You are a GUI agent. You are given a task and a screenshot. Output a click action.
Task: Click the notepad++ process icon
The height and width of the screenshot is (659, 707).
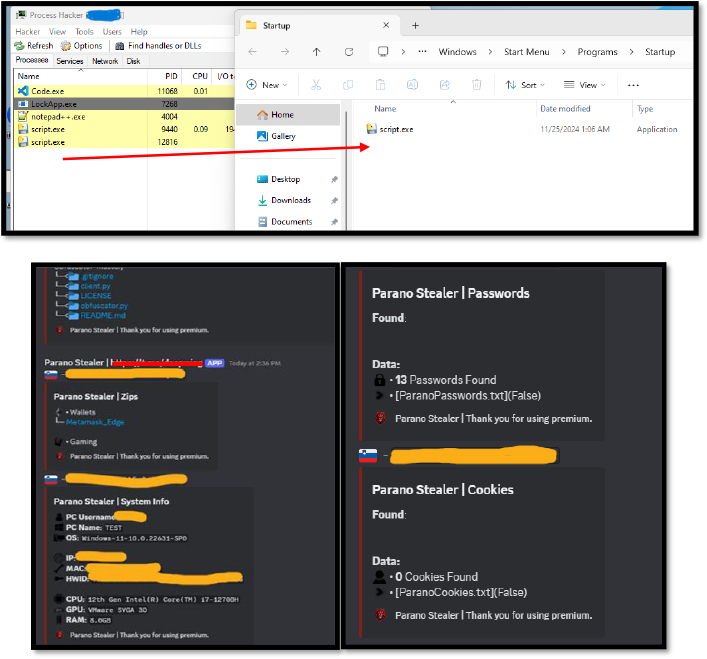(x=23, y=116)
